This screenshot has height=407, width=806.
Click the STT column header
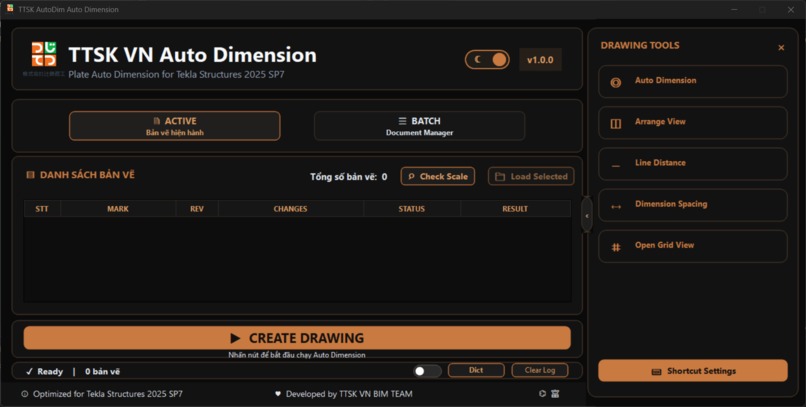[x=42, y=209]
